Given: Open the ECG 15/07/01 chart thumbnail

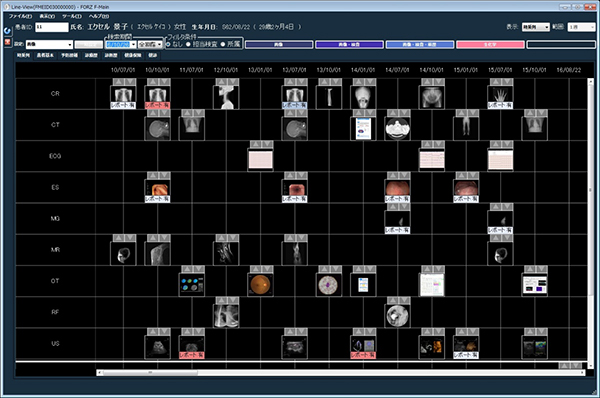Looking at the screenshot, I should tap(500, 160).
